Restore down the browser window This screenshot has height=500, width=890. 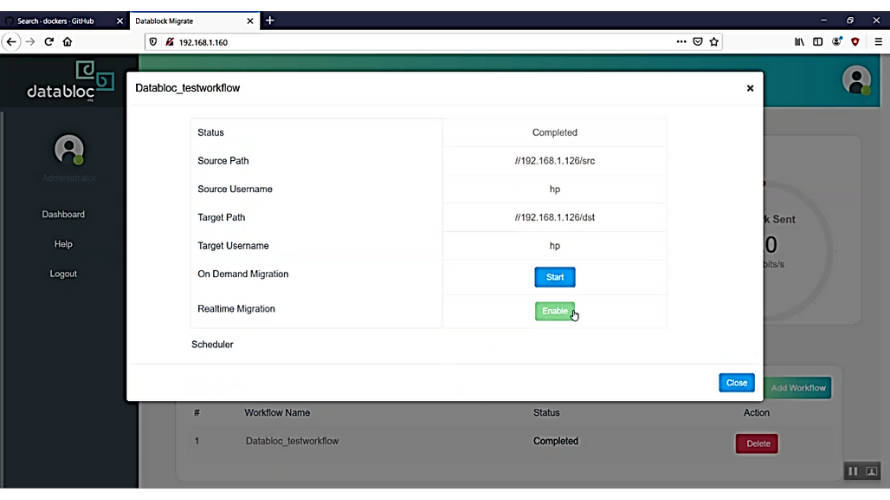tap(850, 20)
